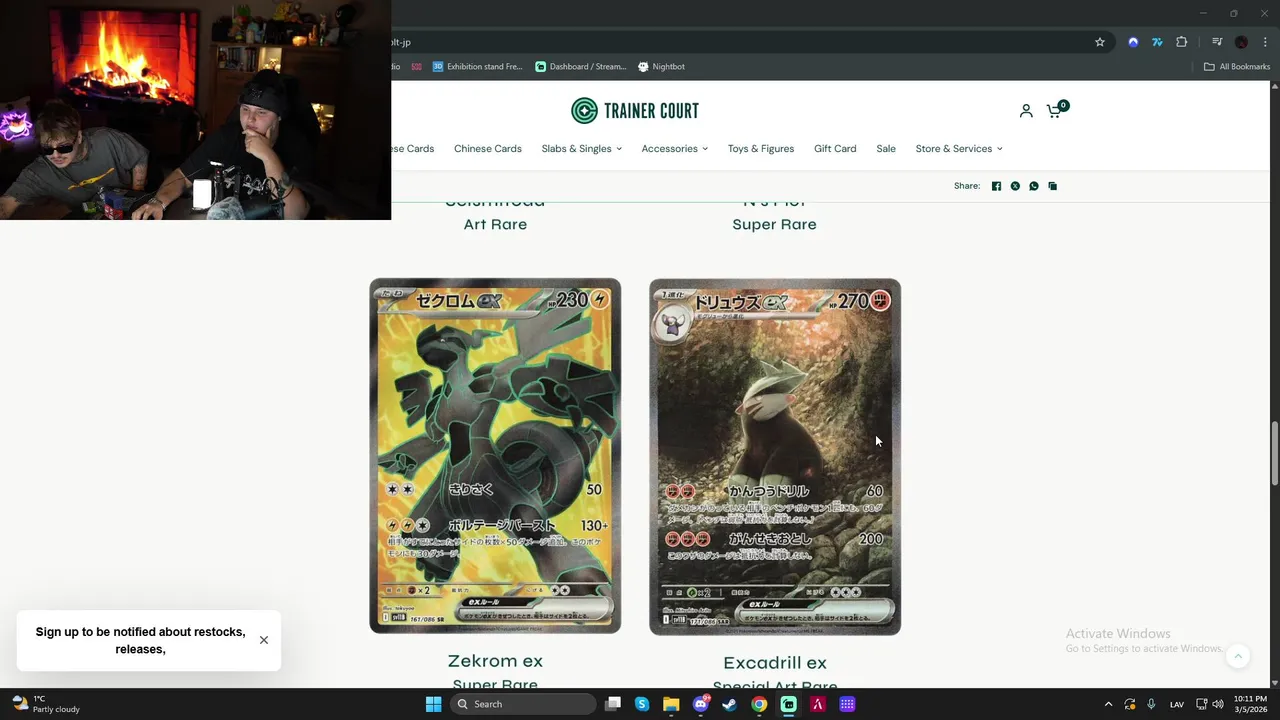Open the Nightbot bookmark

pos(662,67)
